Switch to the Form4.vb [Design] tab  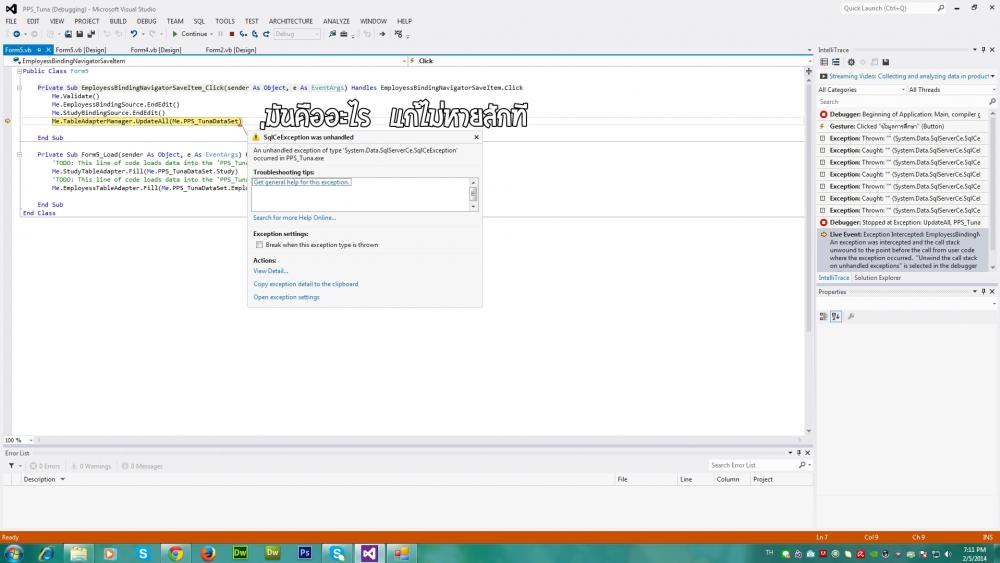tap(155, 50)
